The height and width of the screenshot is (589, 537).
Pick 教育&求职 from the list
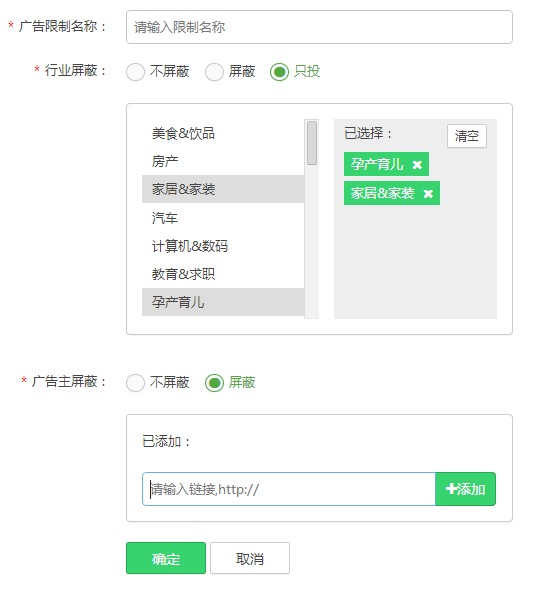[x=223, y=274]
